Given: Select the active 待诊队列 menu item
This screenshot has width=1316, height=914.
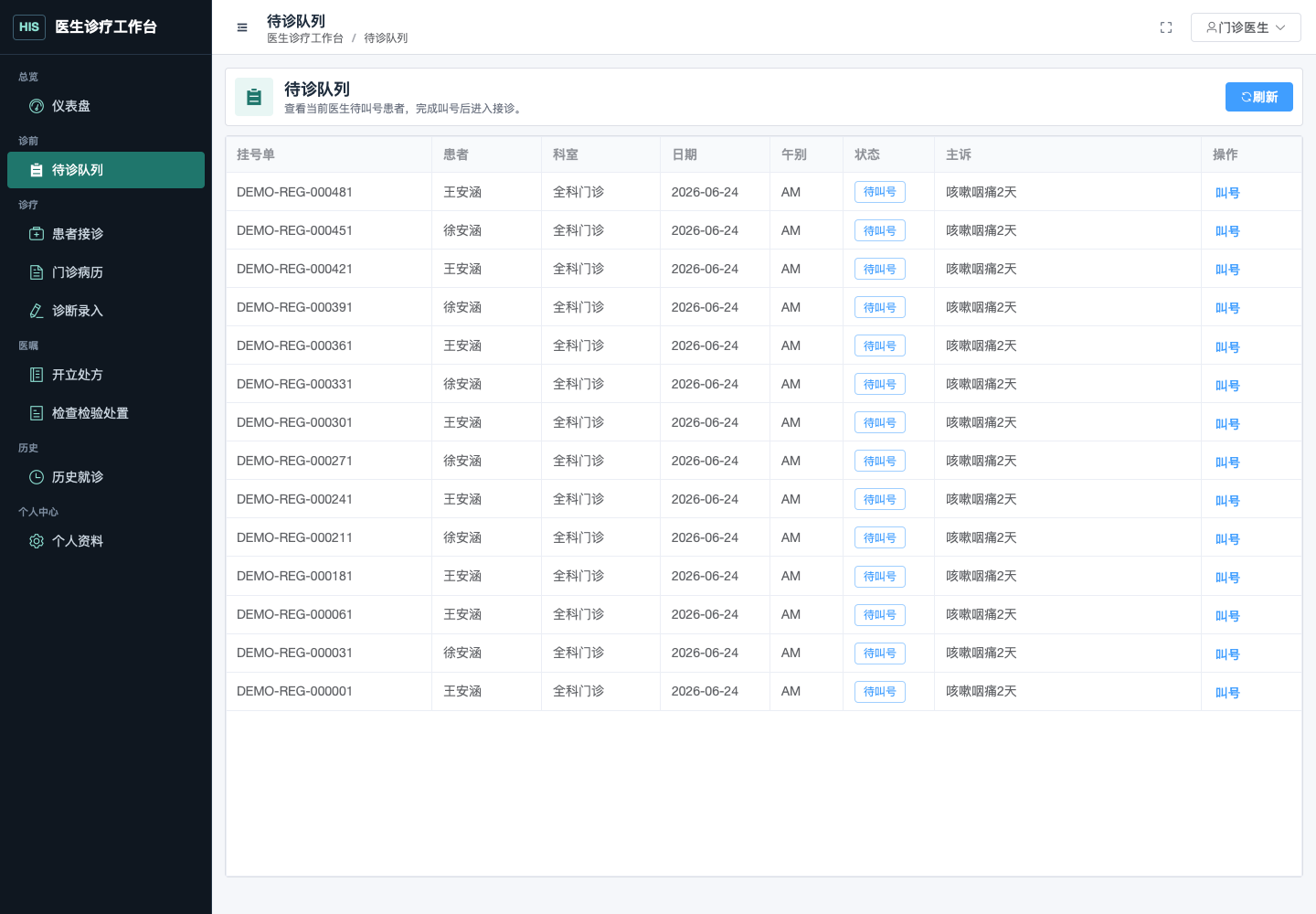Looking at the screenshot, I should point(106,170).
